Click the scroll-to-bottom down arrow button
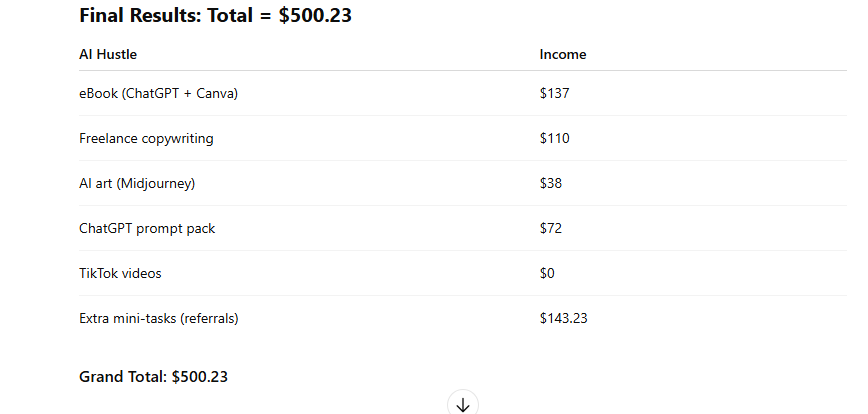 click(x=463, y=405)
